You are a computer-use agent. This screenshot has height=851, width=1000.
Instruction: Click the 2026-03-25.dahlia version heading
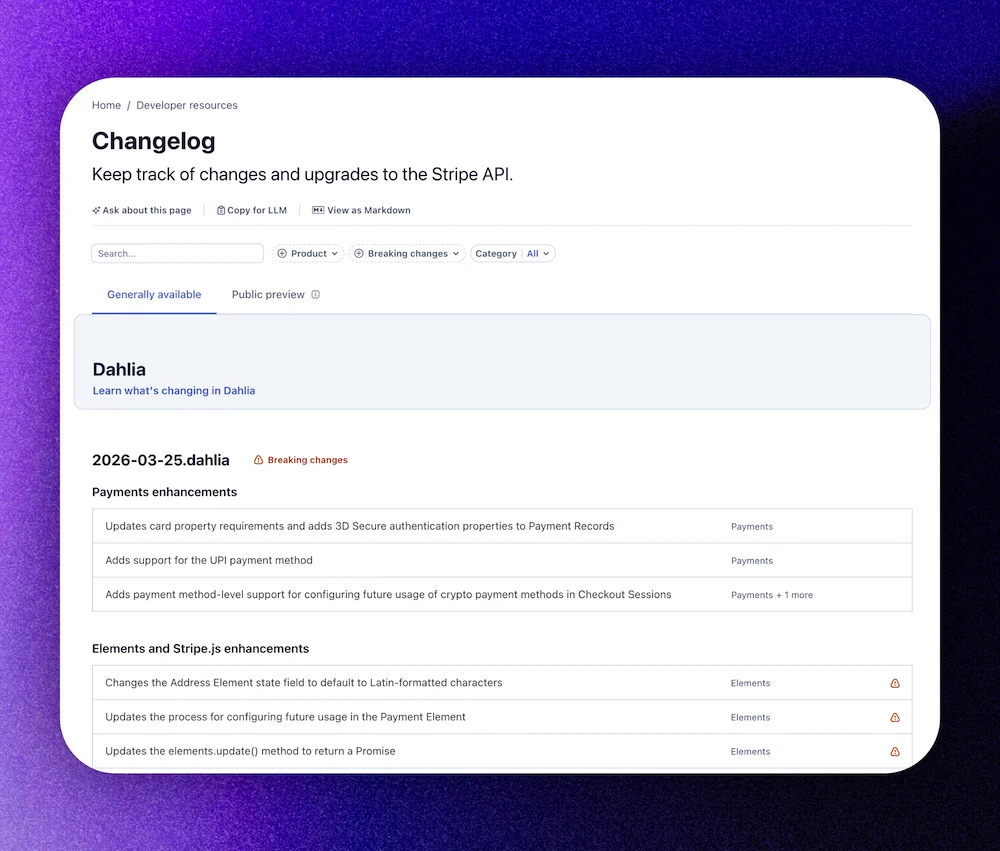pyautogui.click(x=161, y=460)
